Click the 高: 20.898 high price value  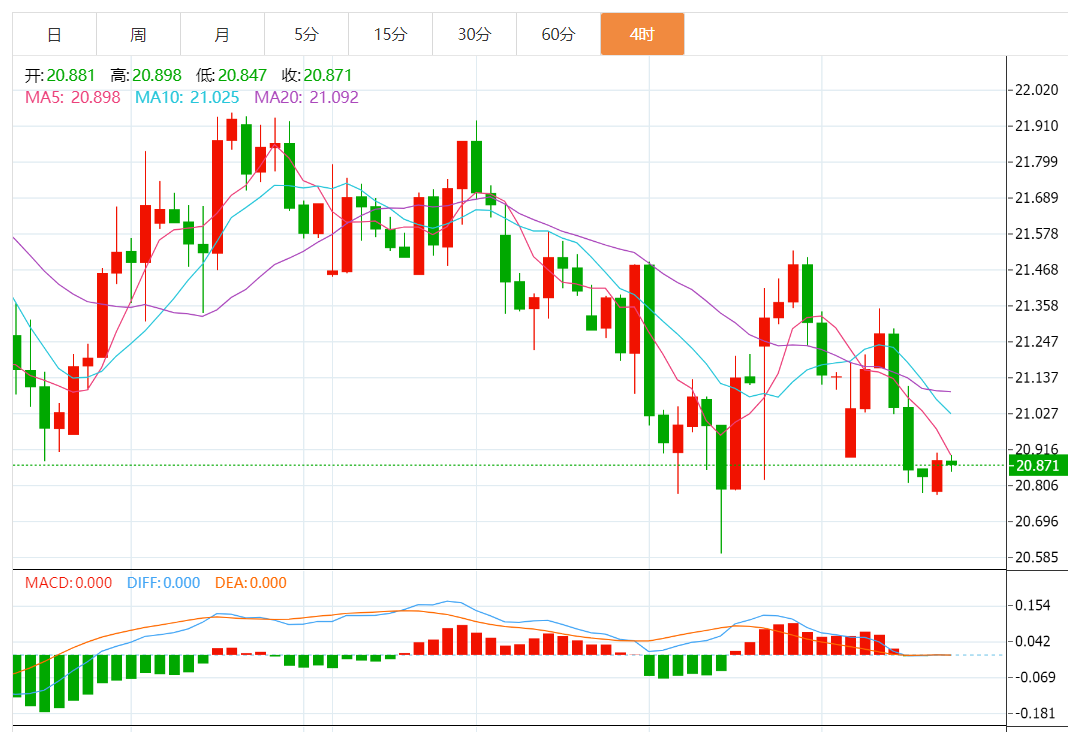point(146,75)
